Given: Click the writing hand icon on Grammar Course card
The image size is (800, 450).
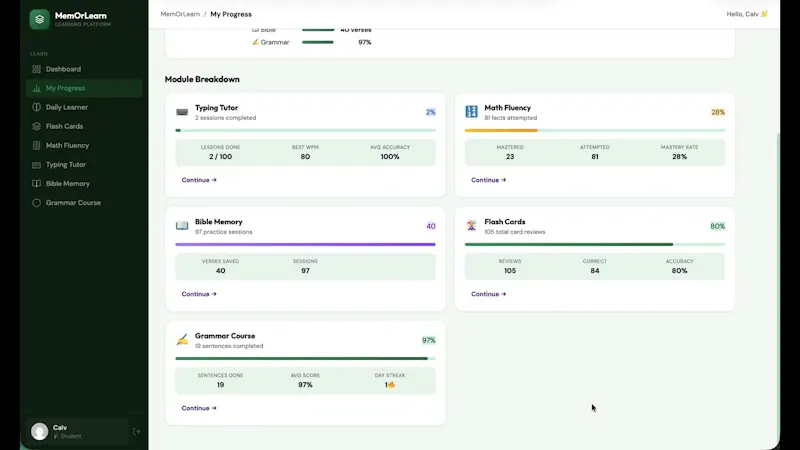Looking at the screenshot, I should click(182, 339).
